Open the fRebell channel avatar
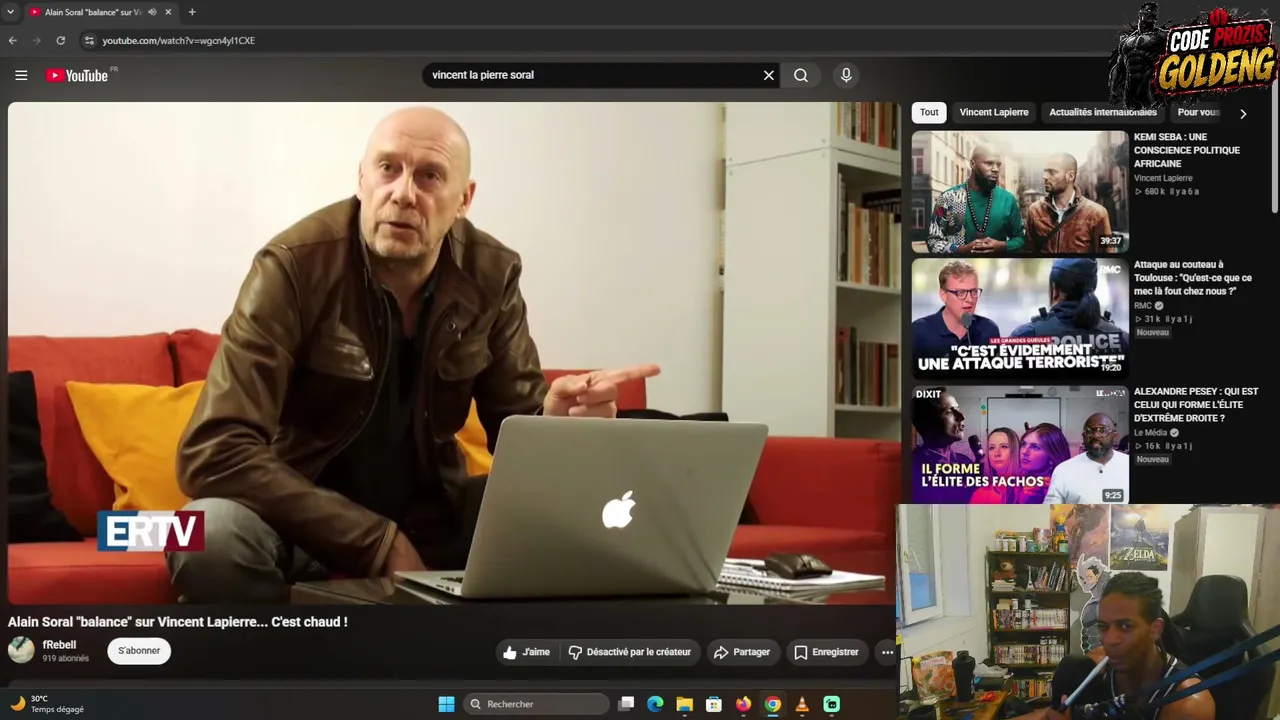 point(21,651)
